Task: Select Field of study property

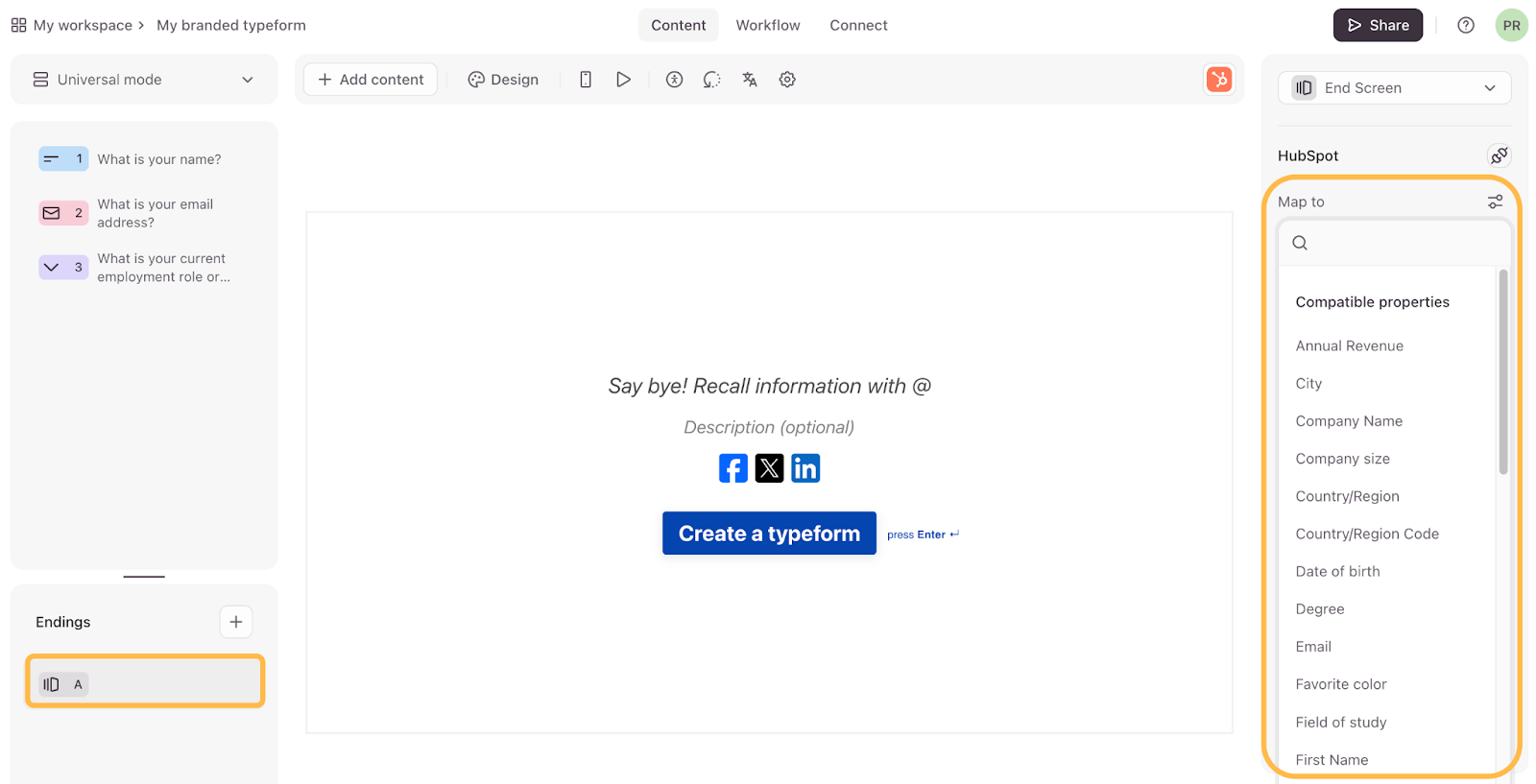Action: 1341,723
